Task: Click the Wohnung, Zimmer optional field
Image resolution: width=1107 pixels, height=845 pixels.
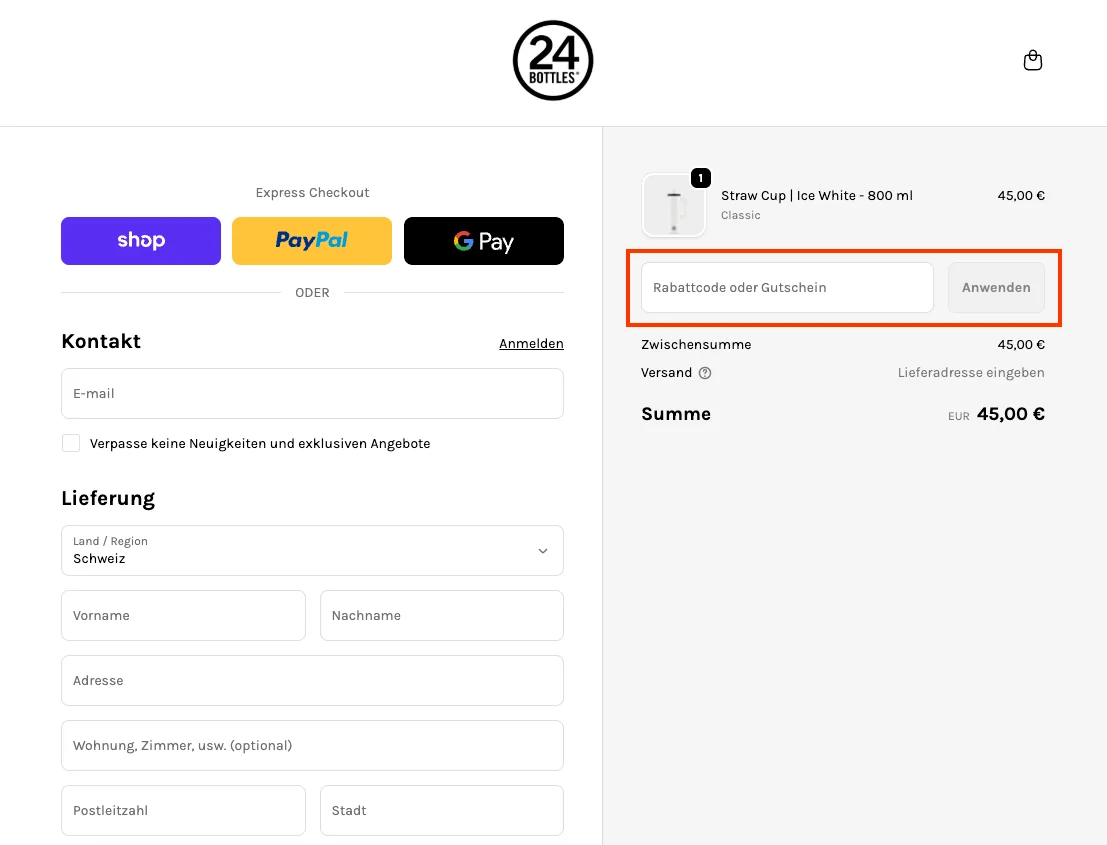Action: click(312, 746)
